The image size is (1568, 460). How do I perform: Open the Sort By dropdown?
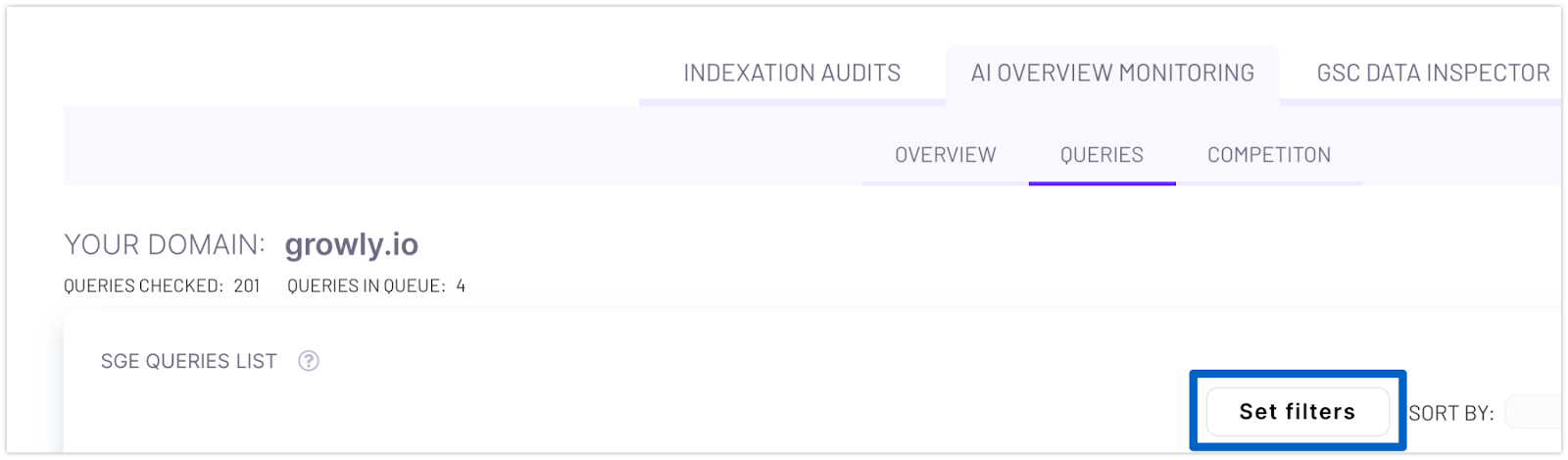point(1534,412)
